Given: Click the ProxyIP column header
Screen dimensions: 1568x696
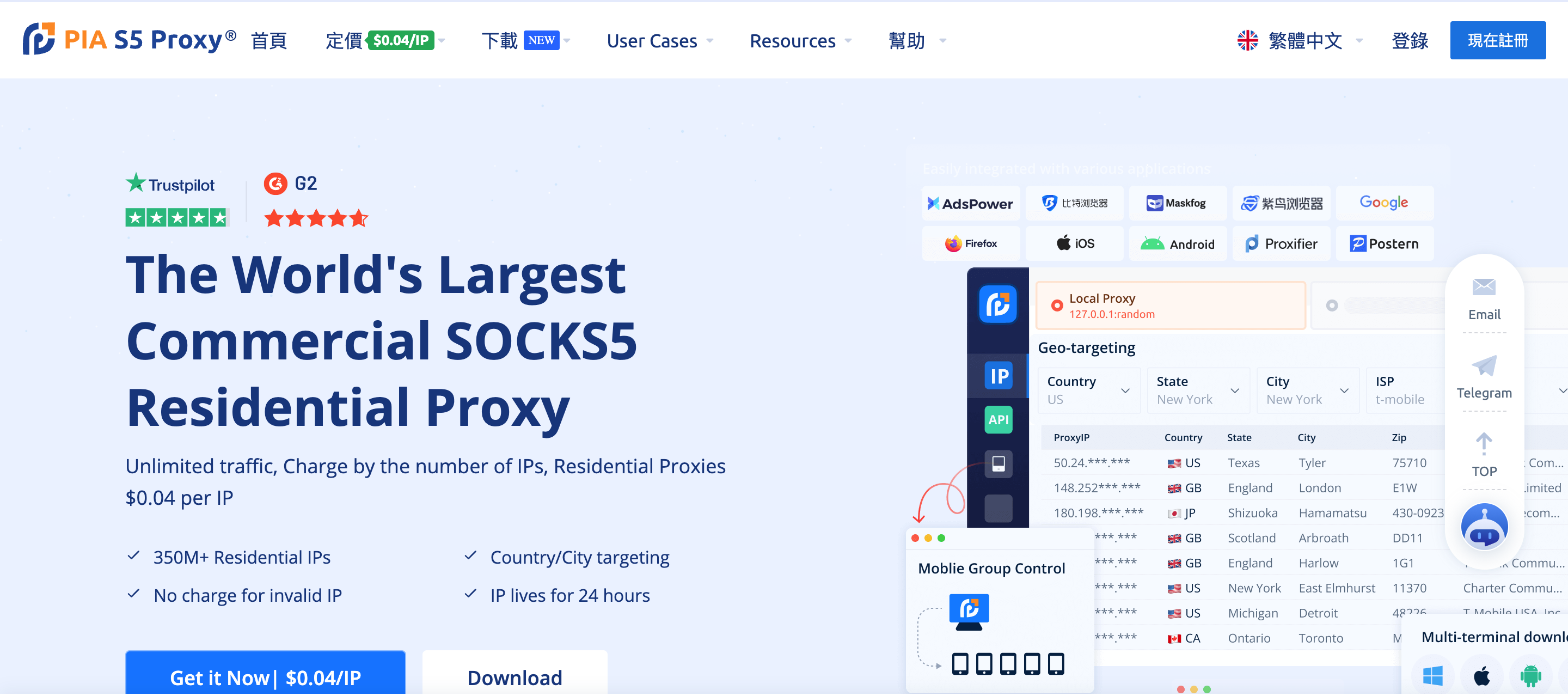Looking at the screenshot, I should 1071,437.
